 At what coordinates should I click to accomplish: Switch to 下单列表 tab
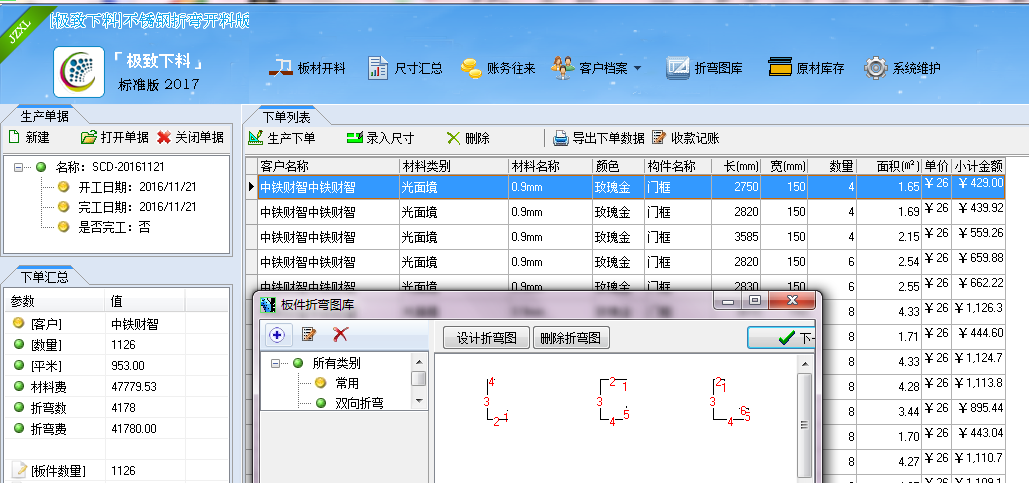coord(287,117)
